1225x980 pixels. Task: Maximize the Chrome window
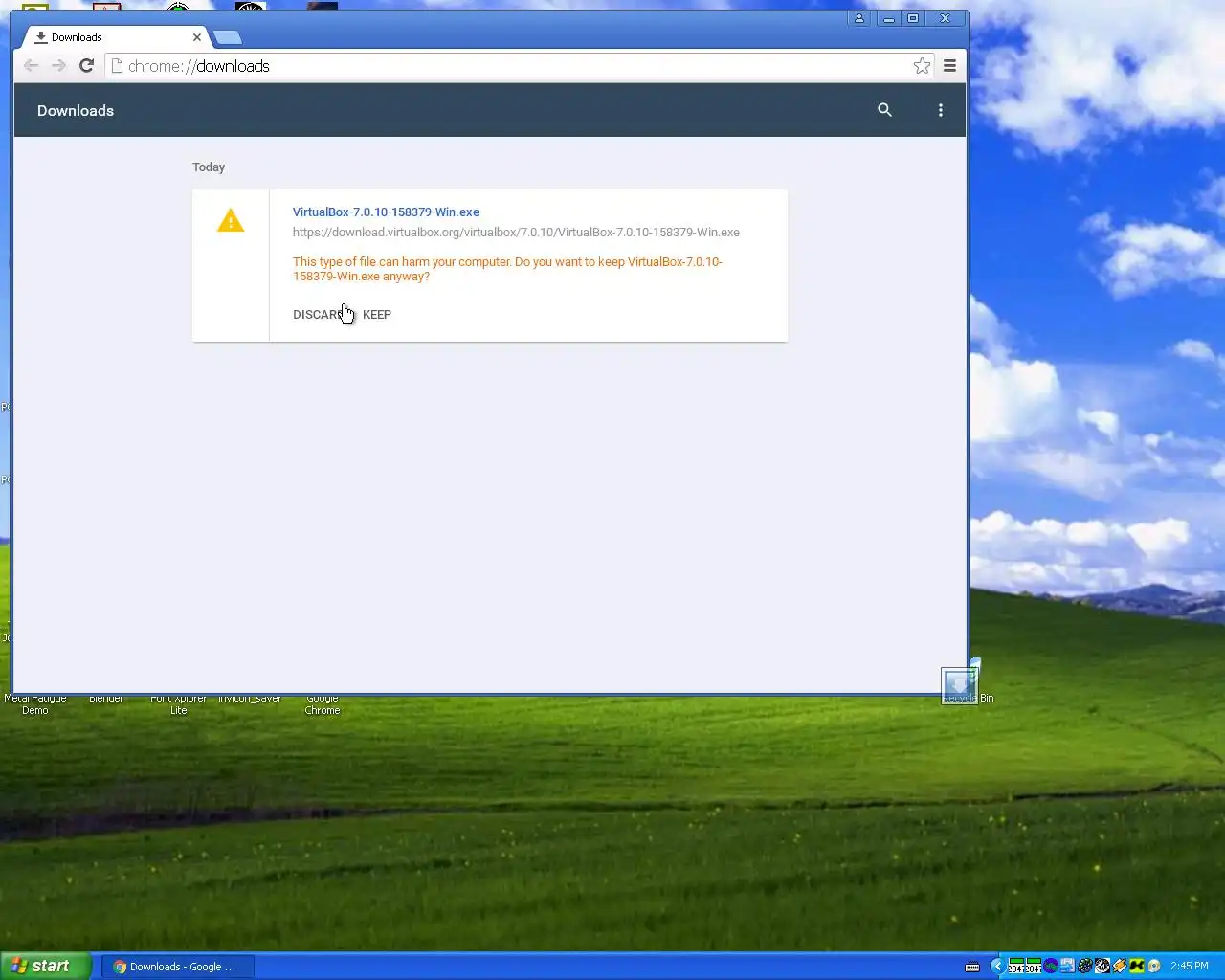tap(913, 18)
